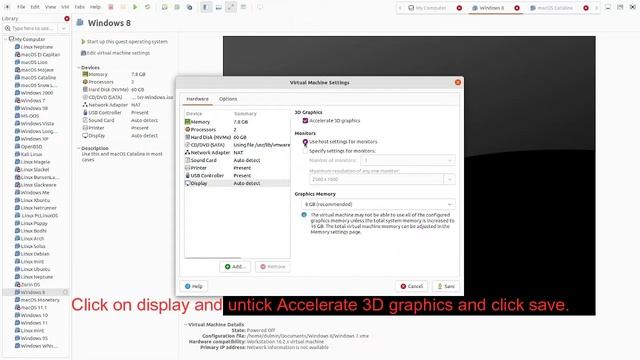Click the console view toolbar icon
640x360 pixels.
click(x=260, y=7)
